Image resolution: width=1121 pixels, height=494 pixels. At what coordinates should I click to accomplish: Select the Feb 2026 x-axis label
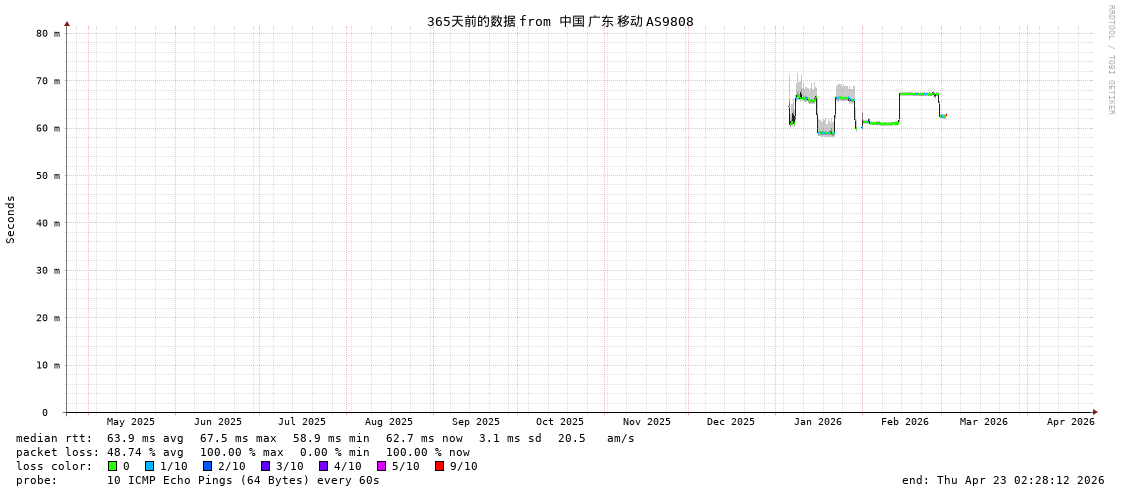click(904, 422)
